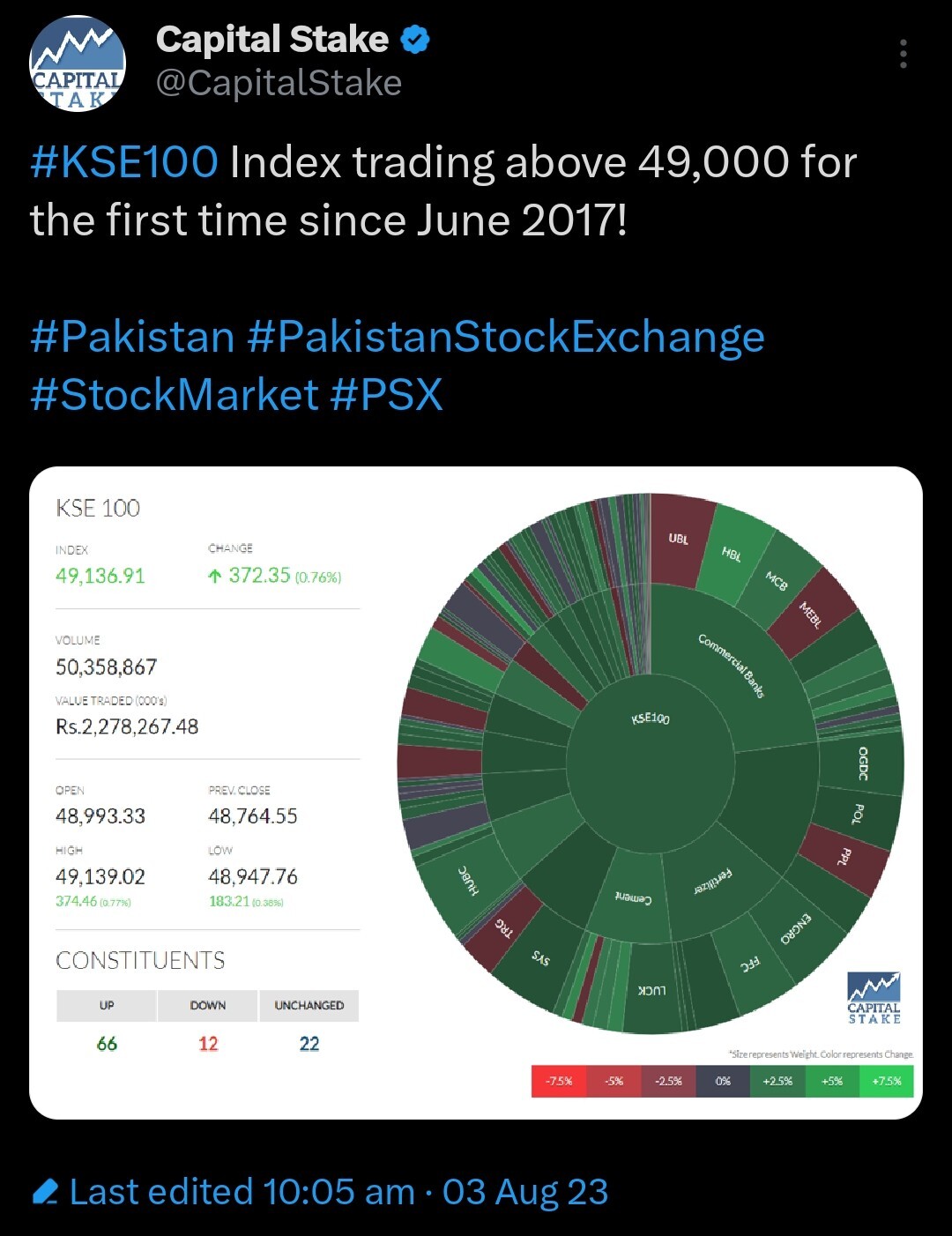Open the three-dot more options menu
952x1236 pixels.
pyautogui.click(x=903, y=54)
